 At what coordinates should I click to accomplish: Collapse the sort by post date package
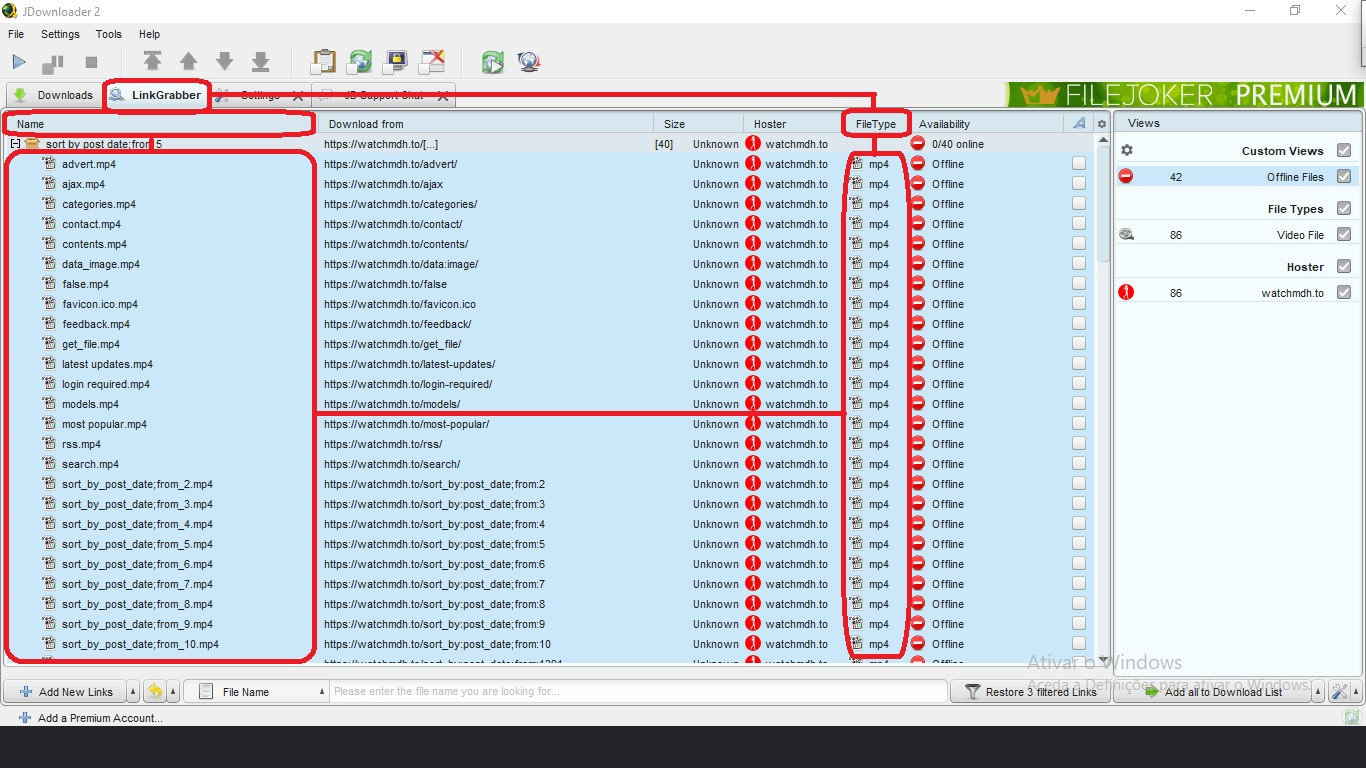click(15, 144)
